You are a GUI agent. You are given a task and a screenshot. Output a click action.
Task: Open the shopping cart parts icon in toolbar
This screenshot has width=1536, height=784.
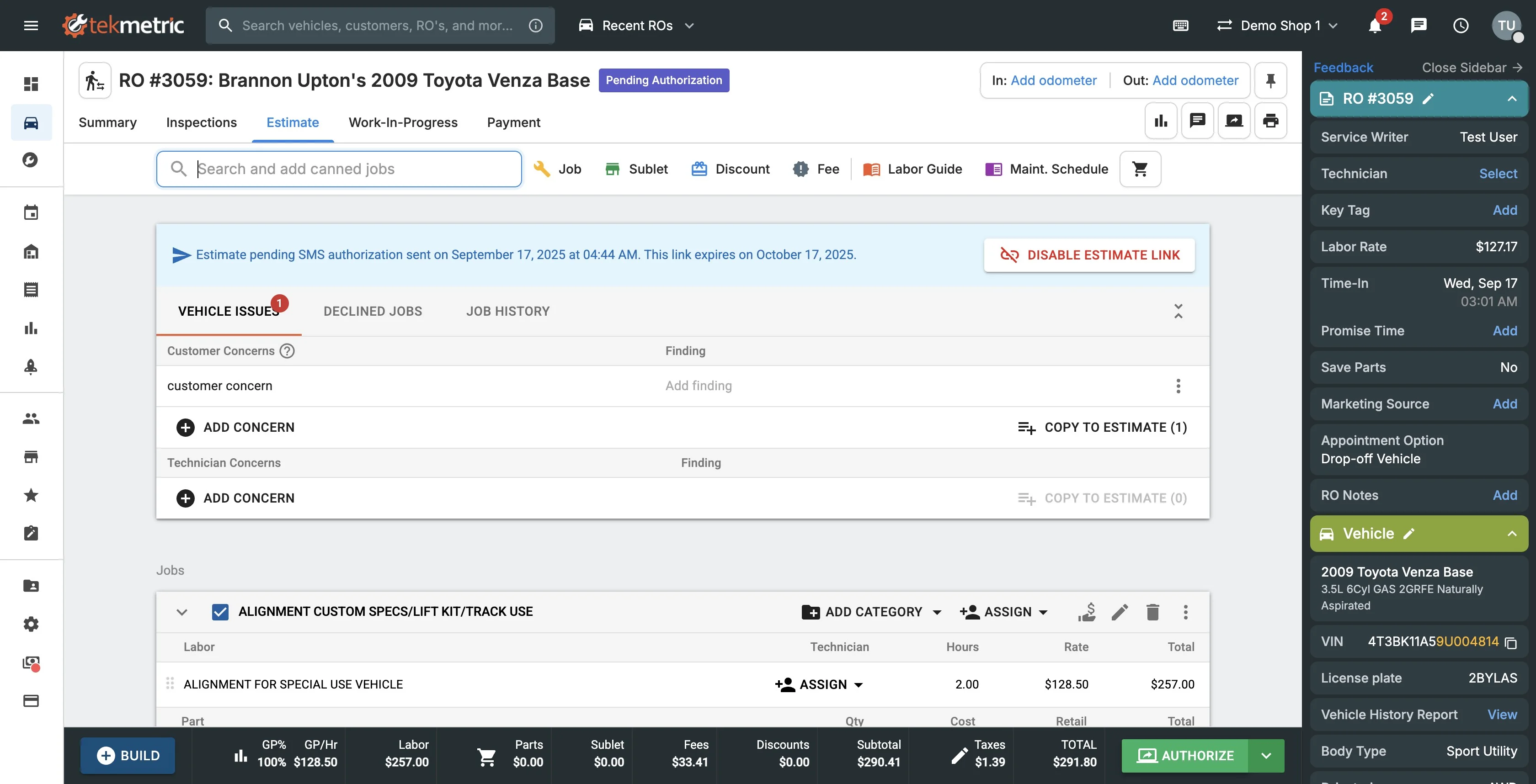[x=1140, y=169]
